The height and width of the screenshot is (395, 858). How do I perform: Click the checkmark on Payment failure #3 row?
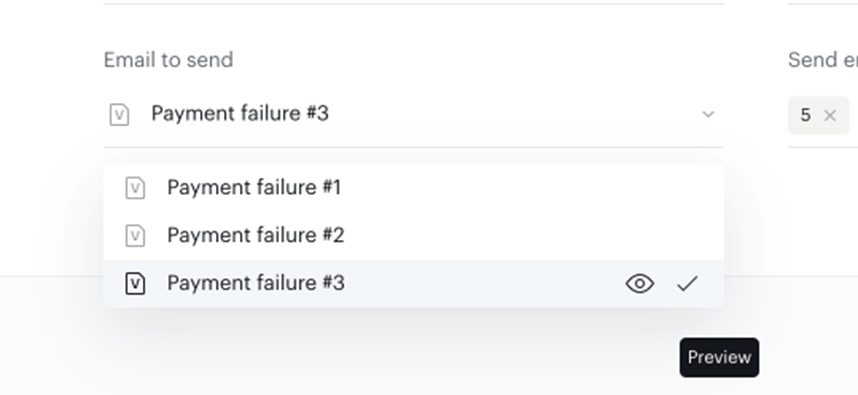687,283
